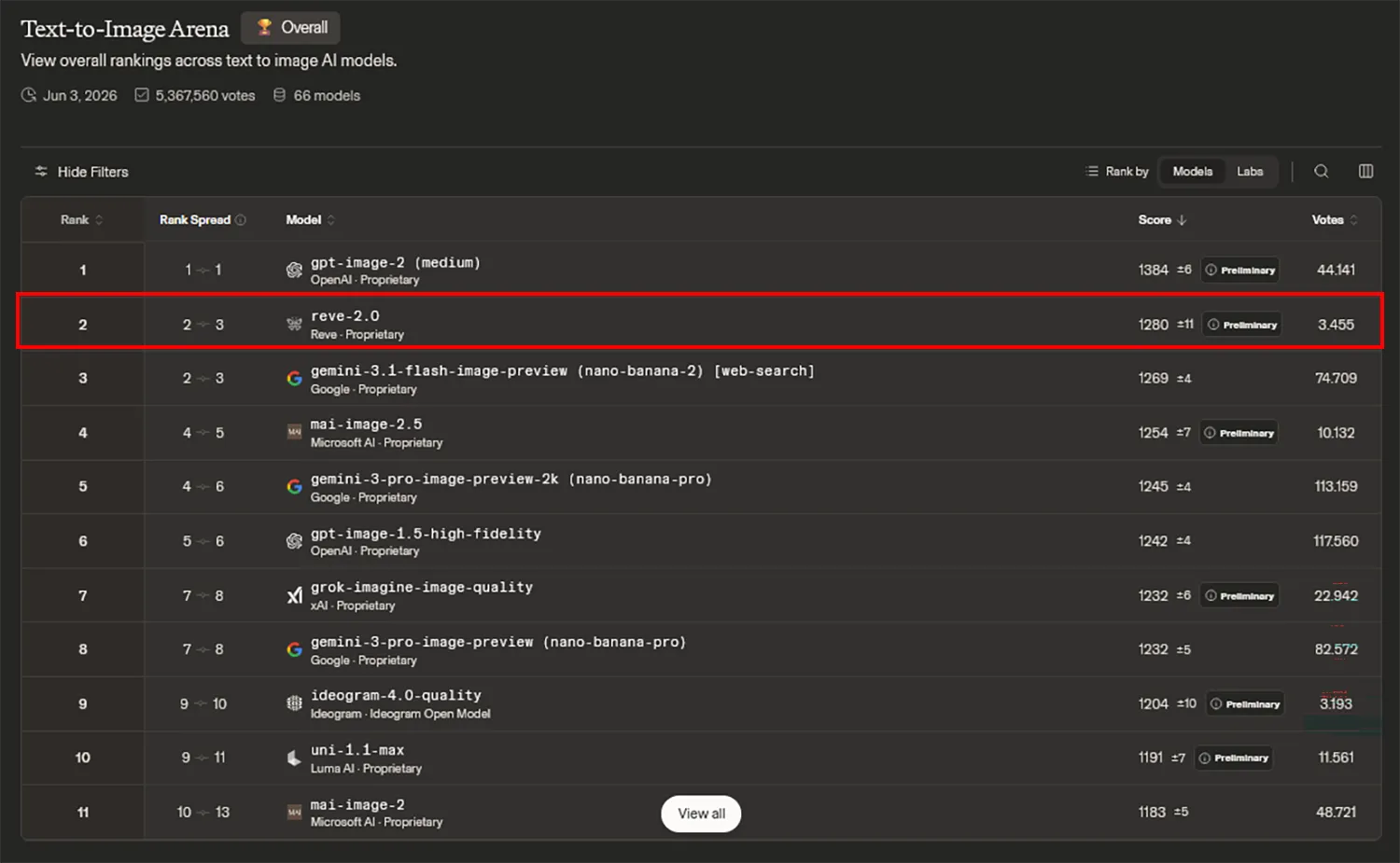Click votes value 117,560
1400x863 pixels.
click(x=1336, y=541)
